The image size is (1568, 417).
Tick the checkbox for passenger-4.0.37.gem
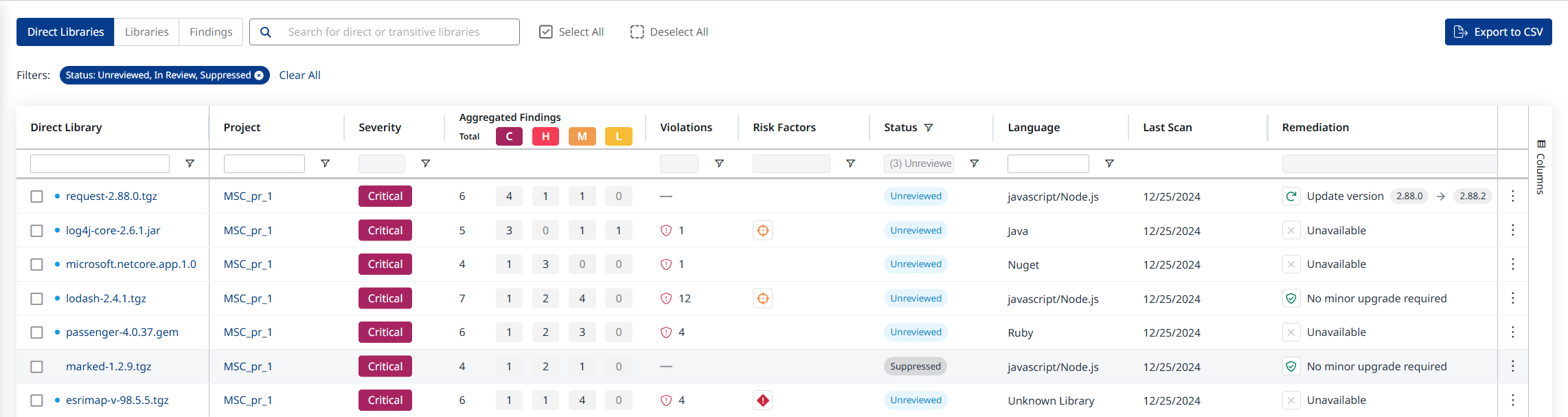(37, 333)
